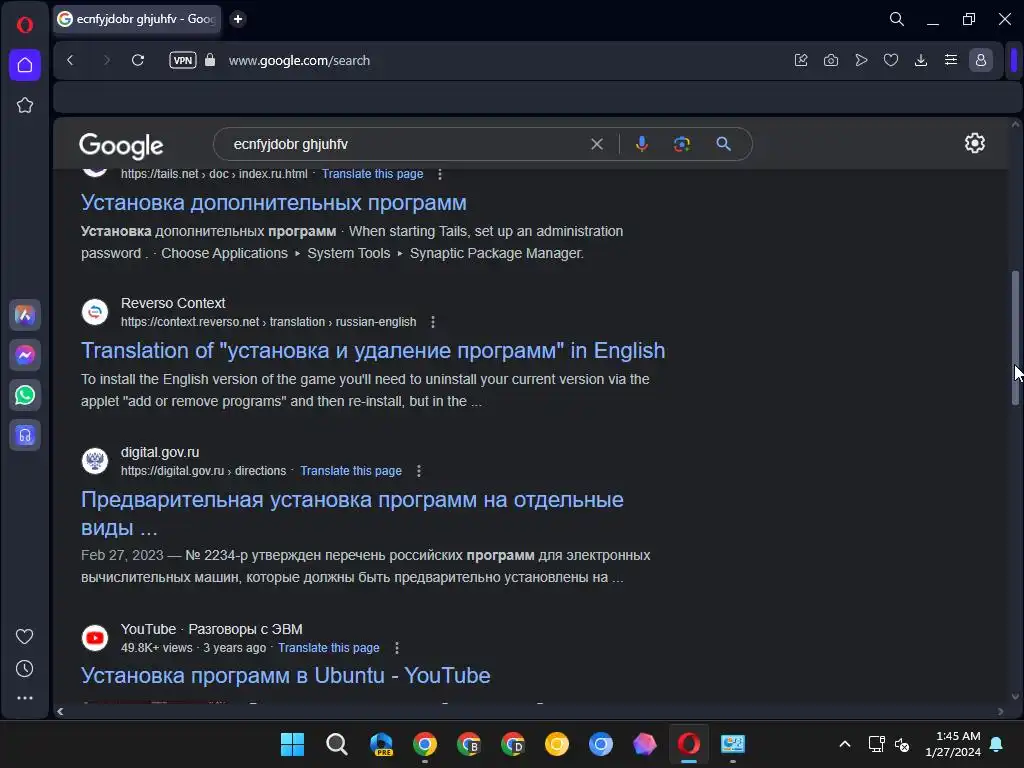Open the sidebar player headphones icon
This screenshot has width=1024, height=768.
[x=25, y=435]
